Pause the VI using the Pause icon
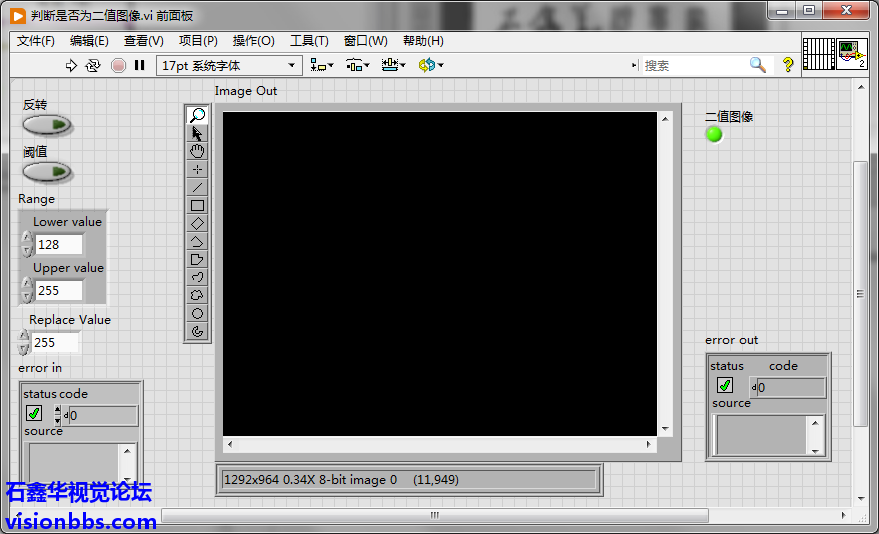Image resolution: width=879 pixels, height=534 pixels. click(140, 65)
